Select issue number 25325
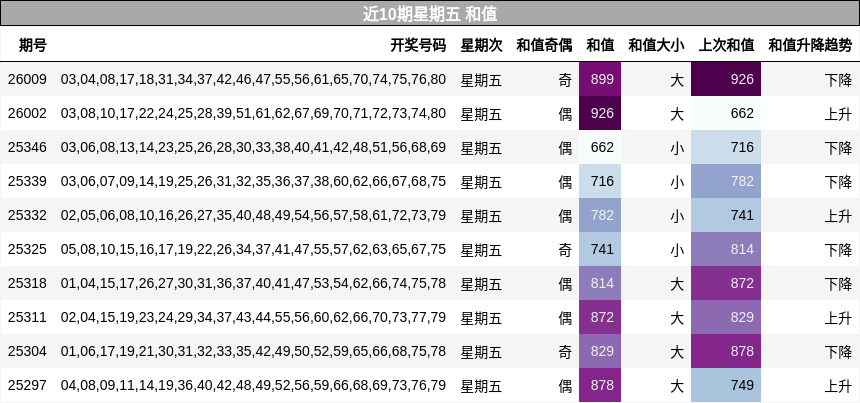This screenshot has width=860, height=403. coord(27,249)
